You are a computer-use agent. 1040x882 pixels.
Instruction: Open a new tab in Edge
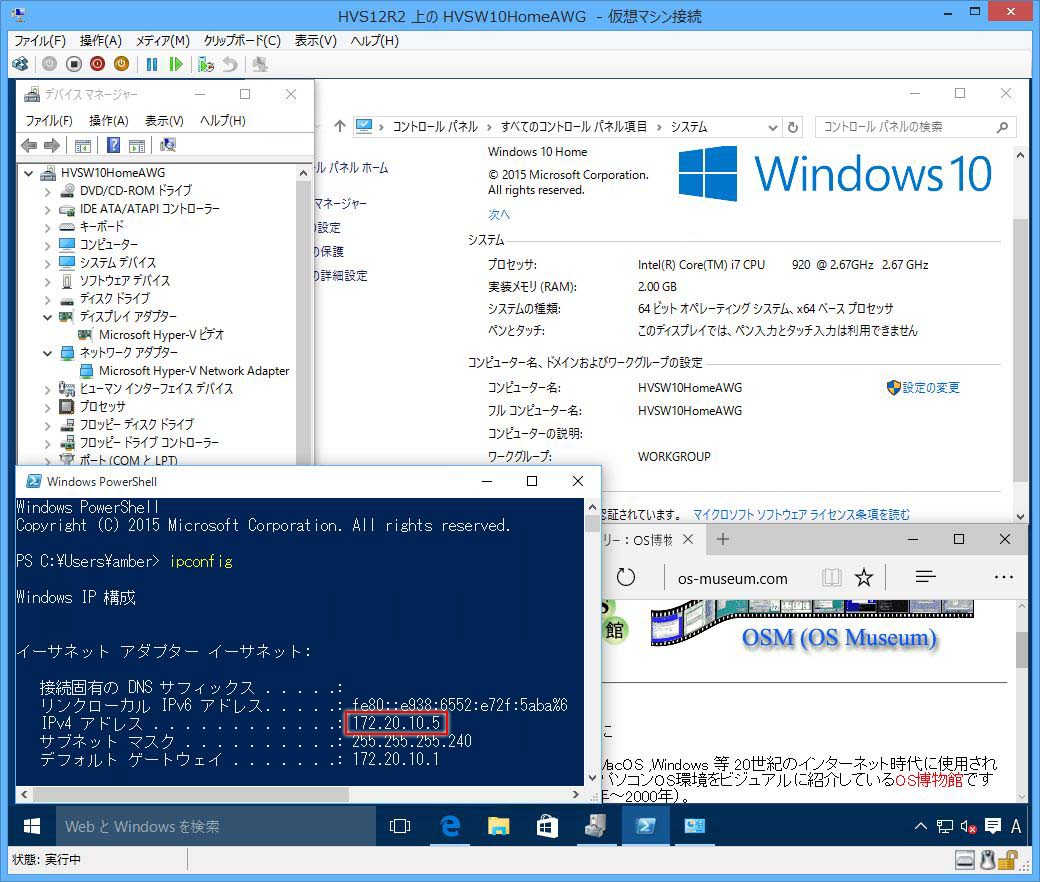pos(723,539)
